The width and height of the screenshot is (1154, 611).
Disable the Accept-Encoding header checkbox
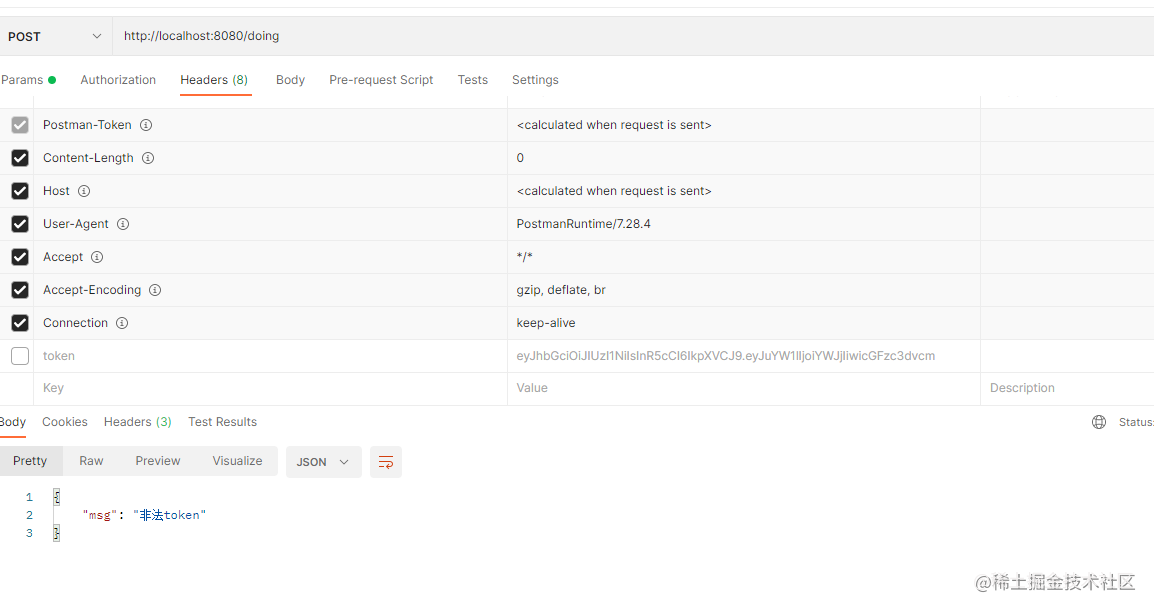coord(20,290)
